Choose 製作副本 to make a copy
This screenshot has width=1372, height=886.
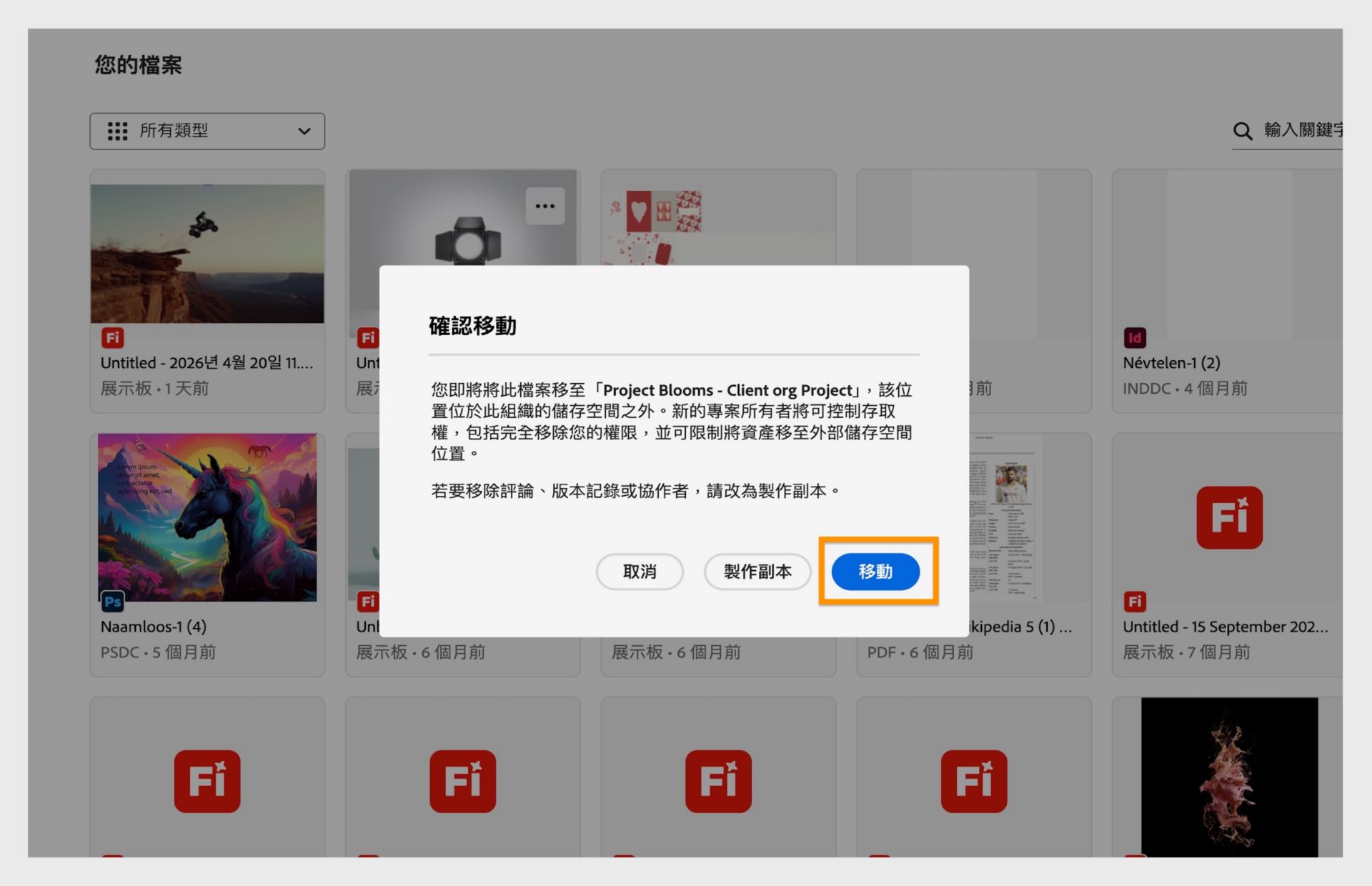click(x=757, y=572)
